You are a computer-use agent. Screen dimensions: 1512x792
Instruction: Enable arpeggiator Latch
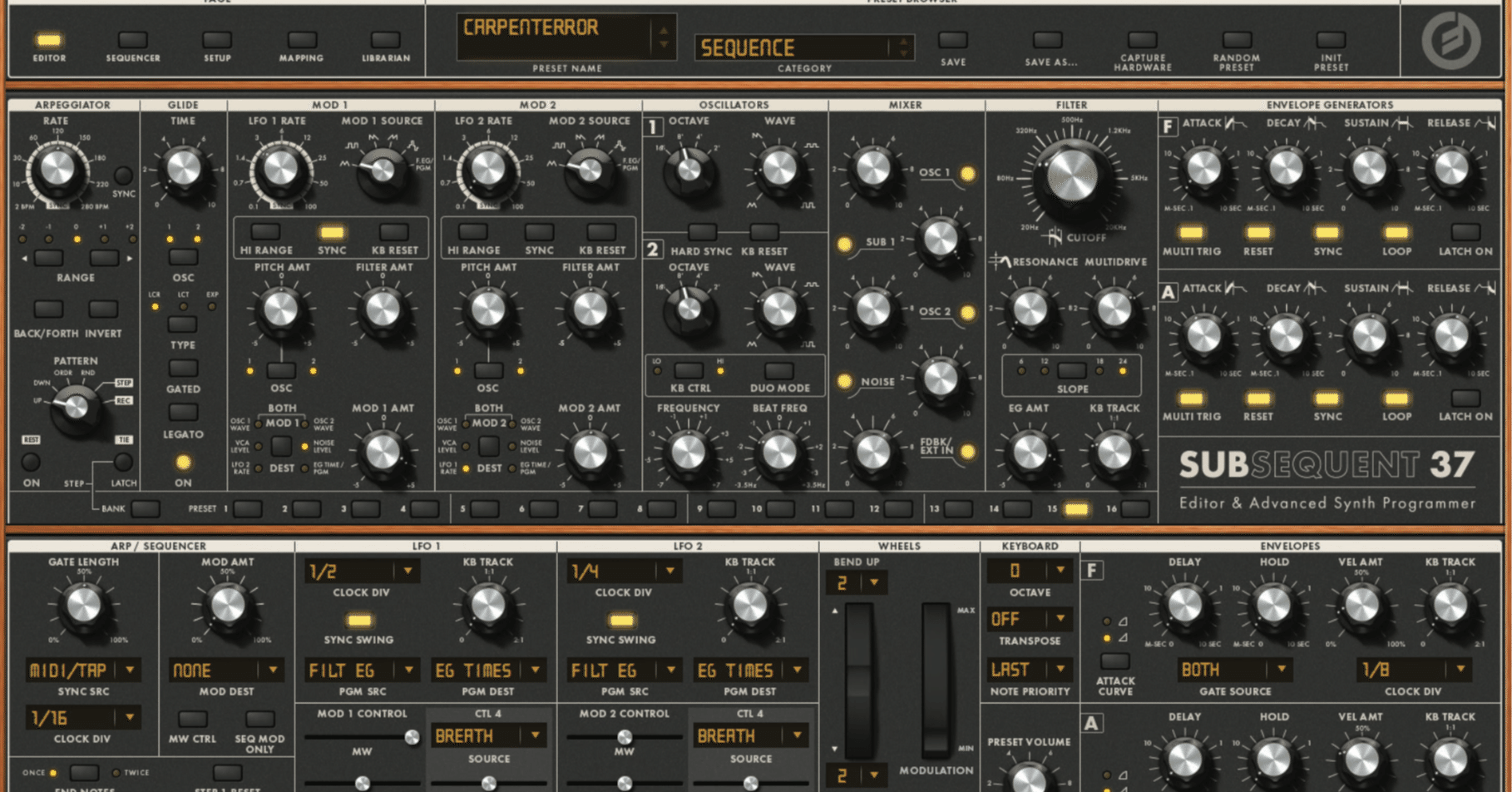click(x=123, y=462)
